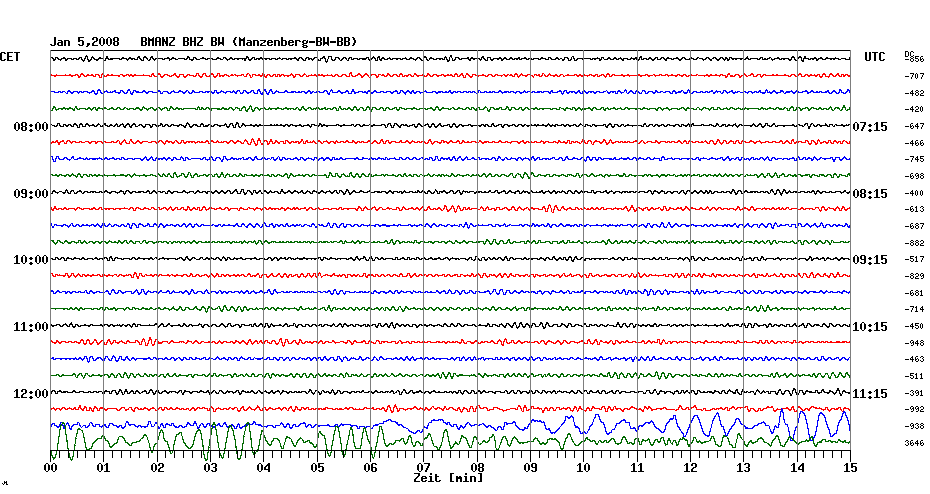Click the DC offset value '-992'
Screen dimensions: 930x494
pos(915,409)
